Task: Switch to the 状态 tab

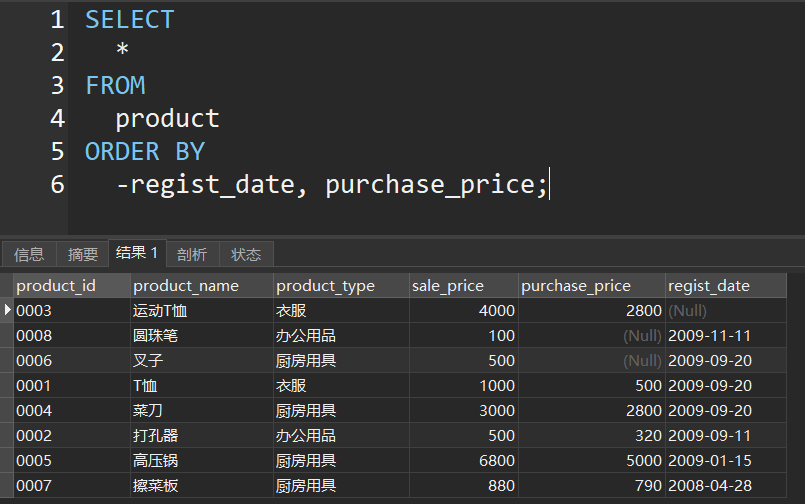Action: click(x=246, y=254)
